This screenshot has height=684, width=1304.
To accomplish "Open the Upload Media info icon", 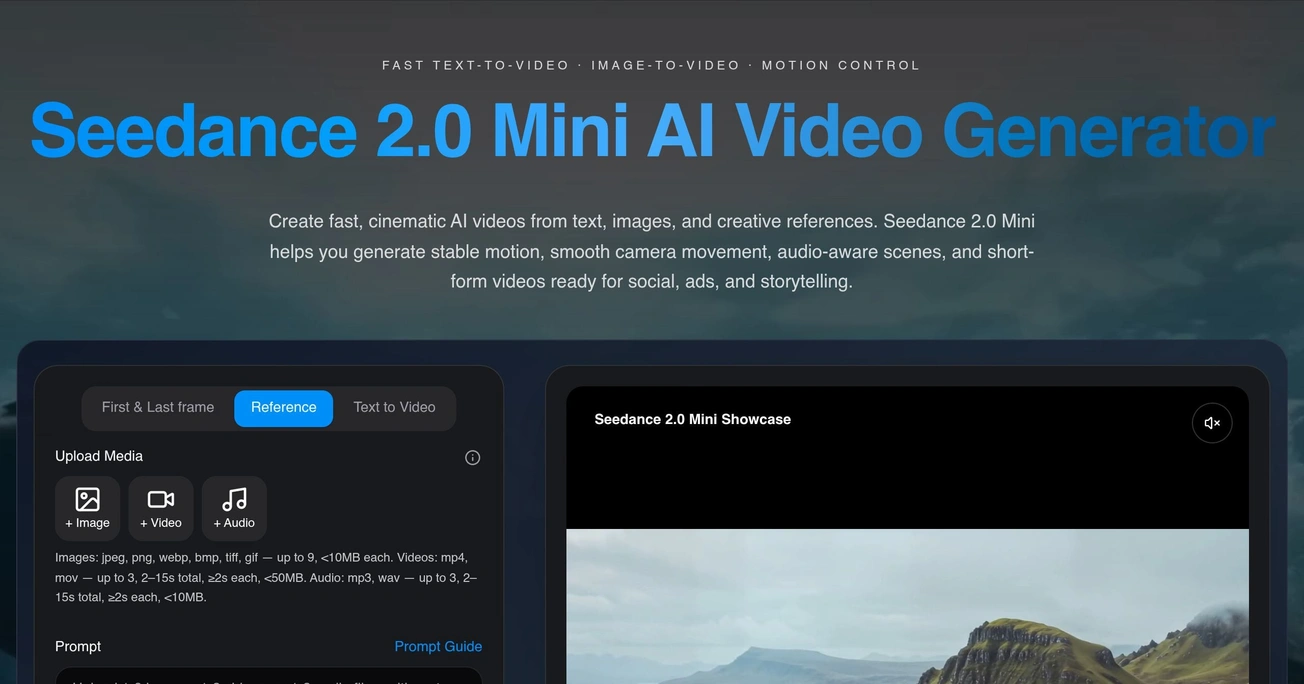I will tap(473, 457).
